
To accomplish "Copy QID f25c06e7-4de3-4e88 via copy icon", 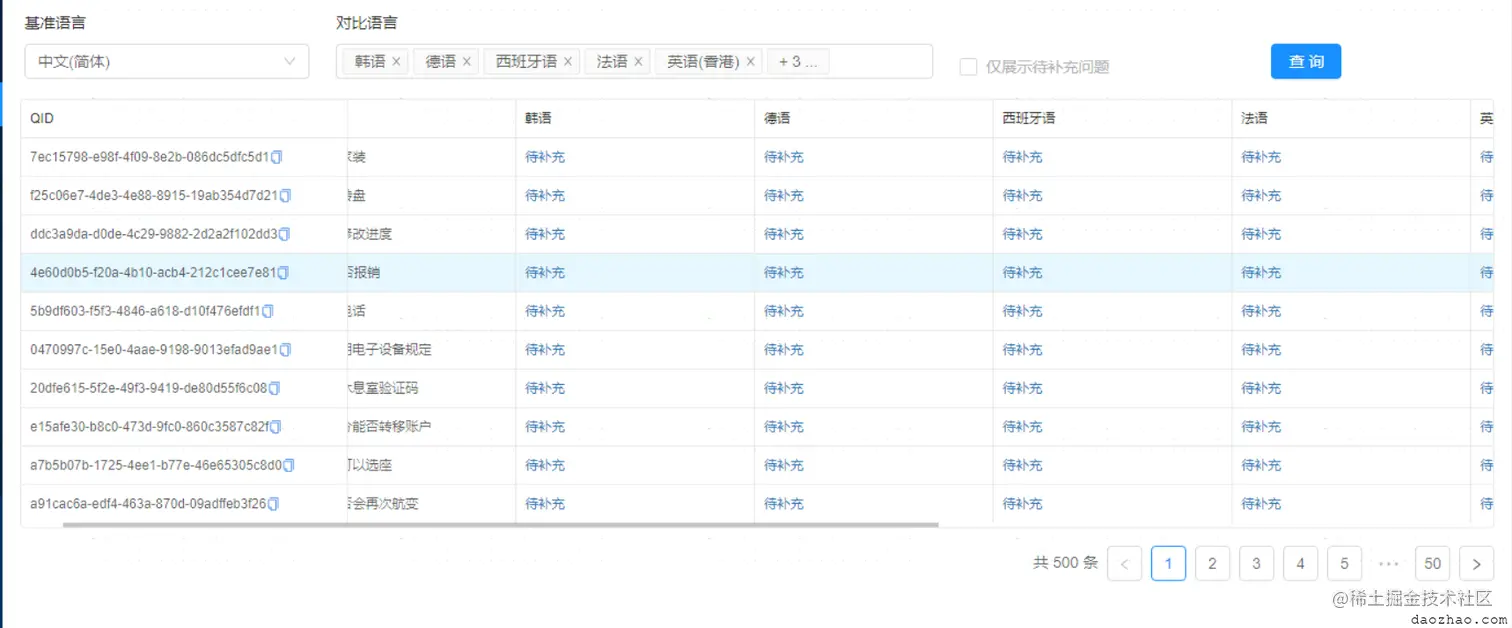I will tap(285, 195).
